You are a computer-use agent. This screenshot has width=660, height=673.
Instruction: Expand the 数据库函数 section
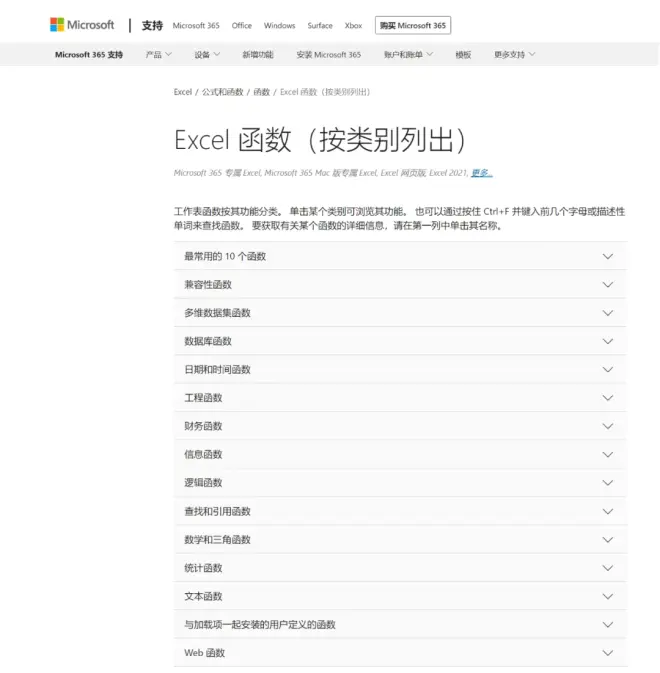point(400,341)
